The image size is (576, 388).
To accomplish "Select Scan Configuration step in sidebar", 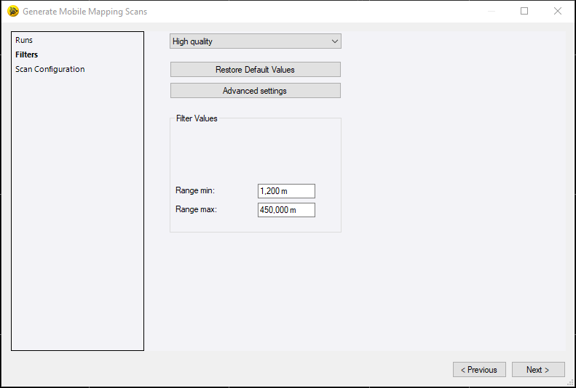I will point(50,69).
